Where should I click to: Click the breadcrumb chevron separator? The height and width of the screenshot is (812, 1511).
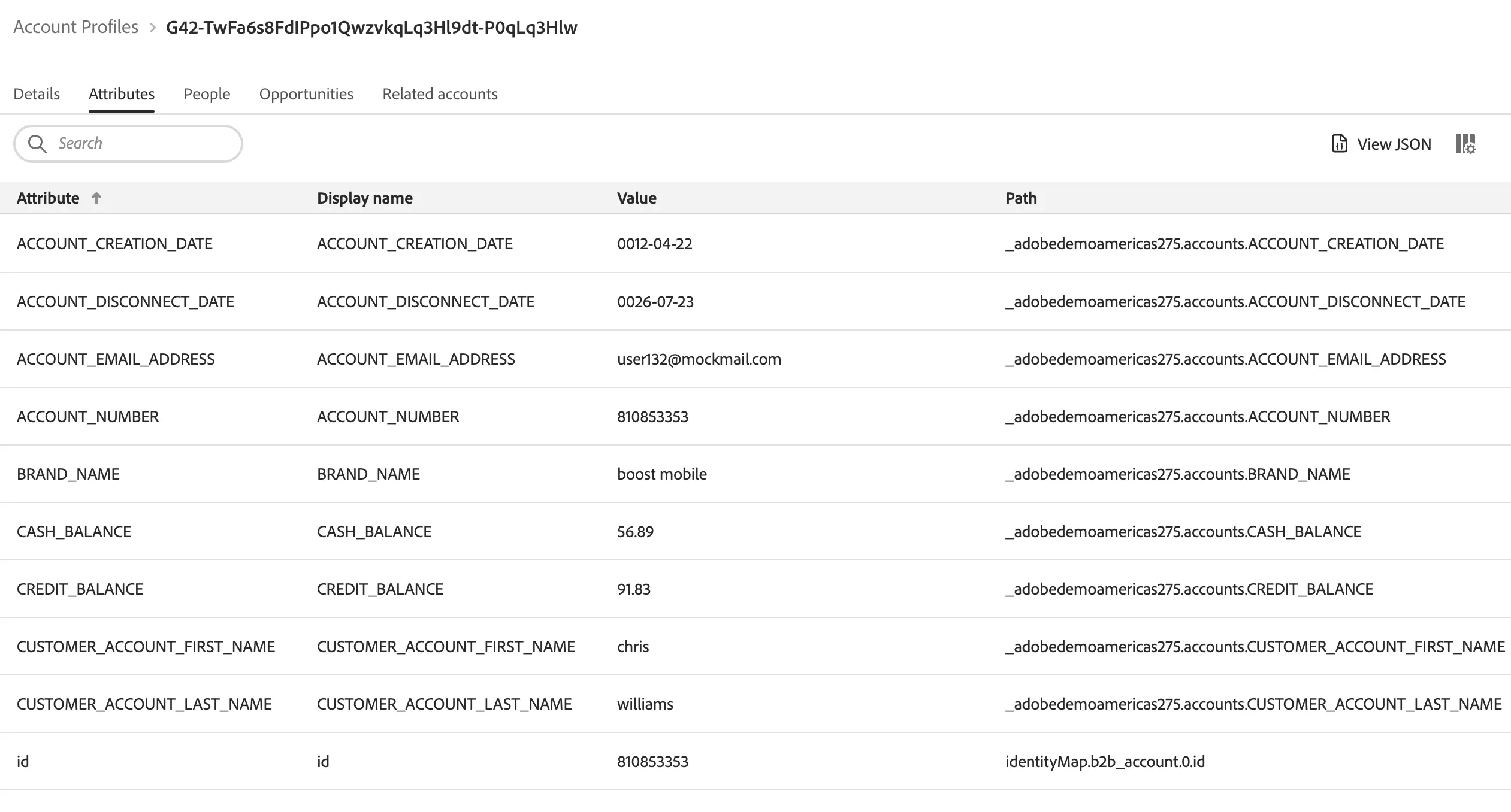pos(152,28)
